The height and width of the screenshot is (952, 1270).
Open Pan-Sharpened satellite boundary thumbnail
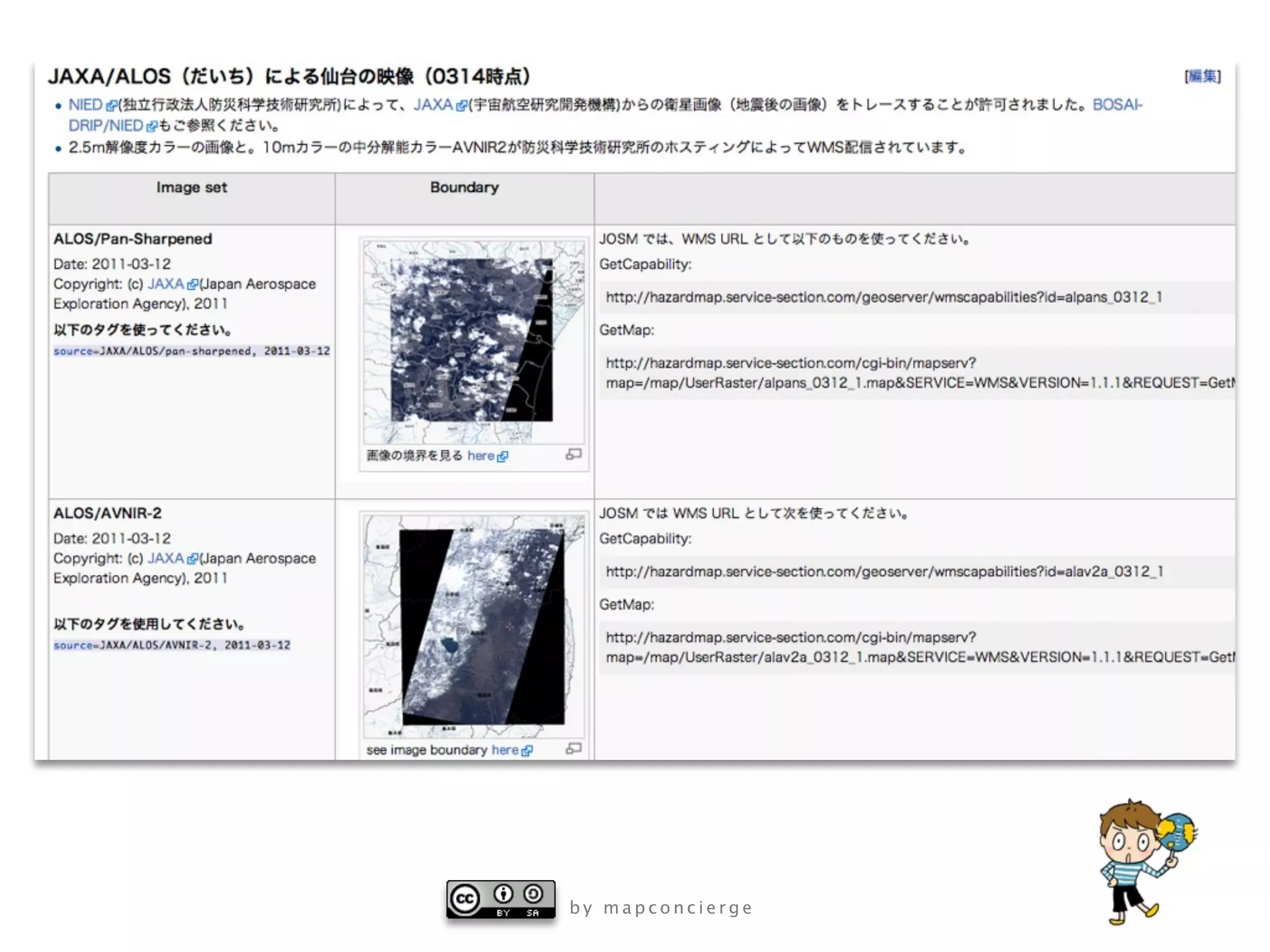click(x=473, y=342)
